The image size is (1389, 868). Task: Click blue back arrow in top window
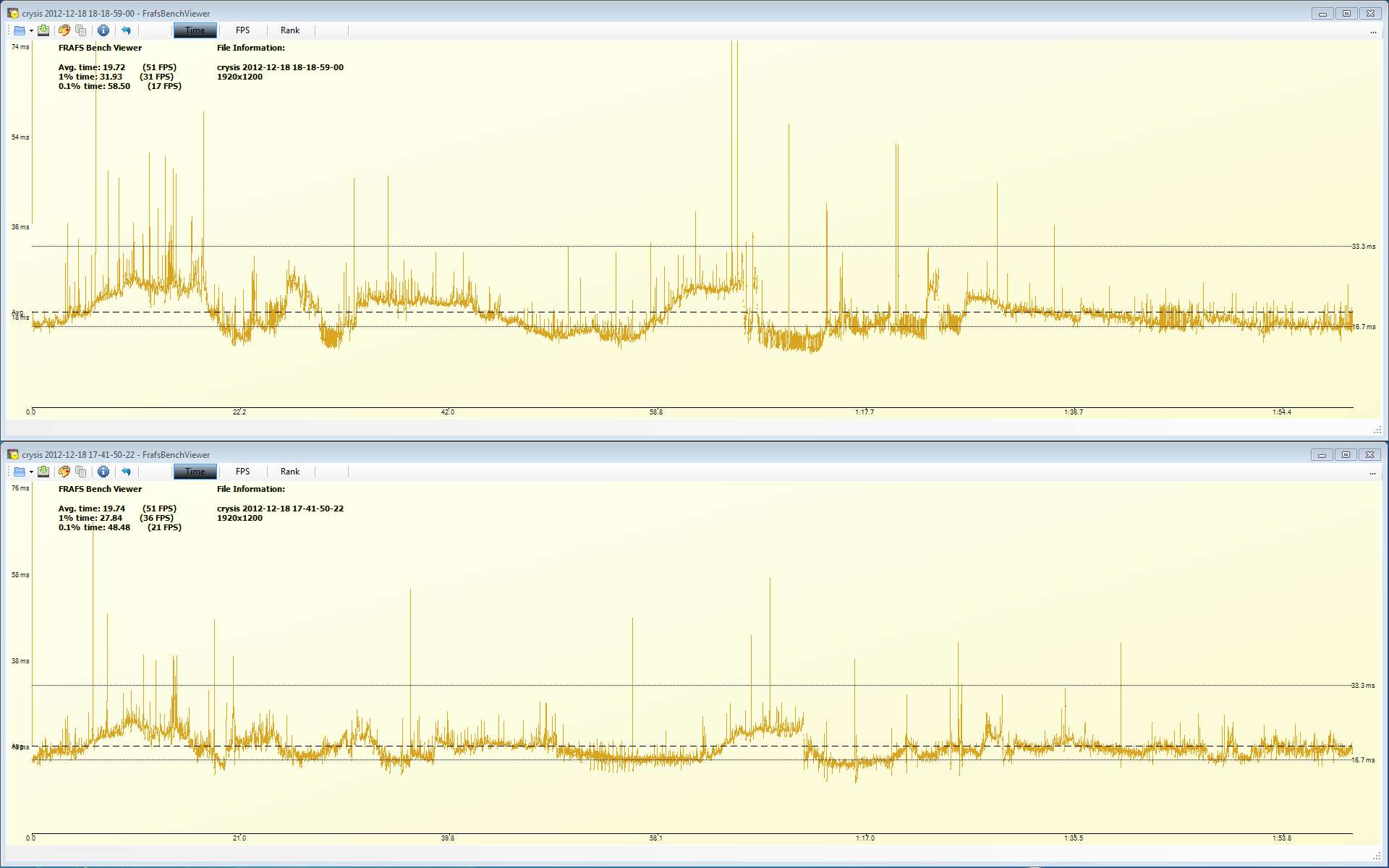click(126, 30)
